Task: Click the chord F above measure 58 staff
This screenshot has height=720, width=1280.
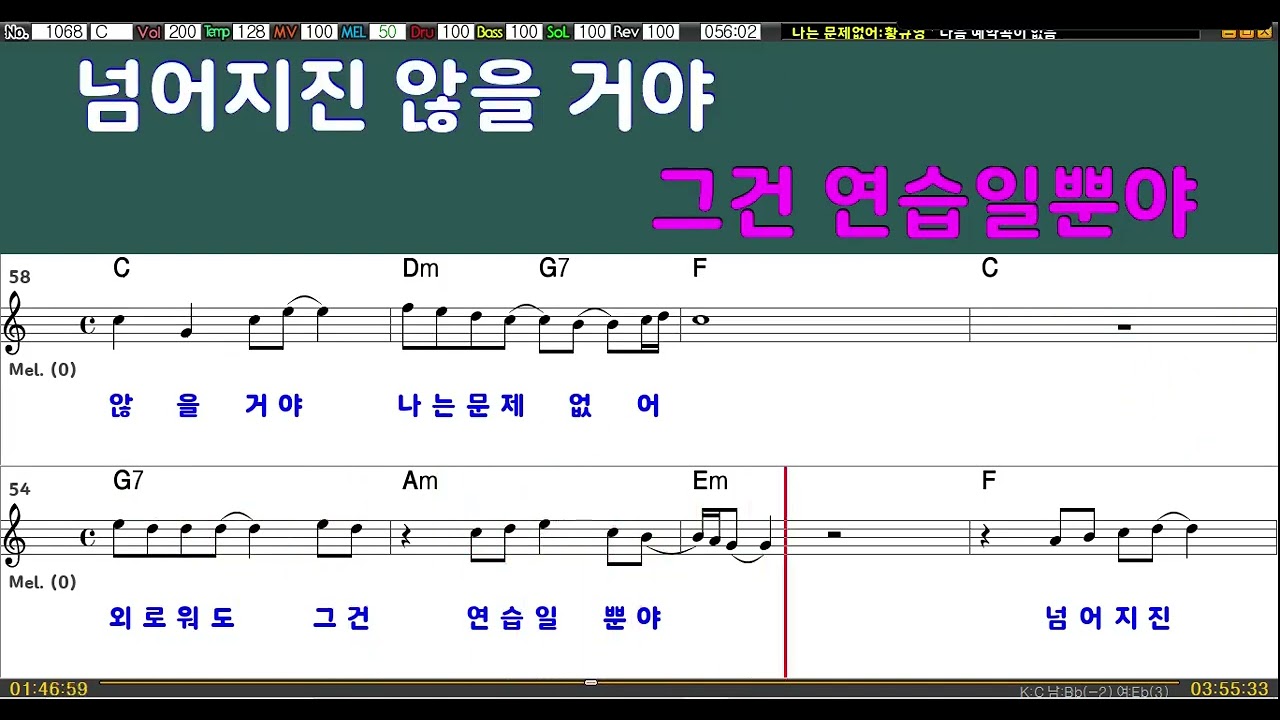Action: (699, 268)
